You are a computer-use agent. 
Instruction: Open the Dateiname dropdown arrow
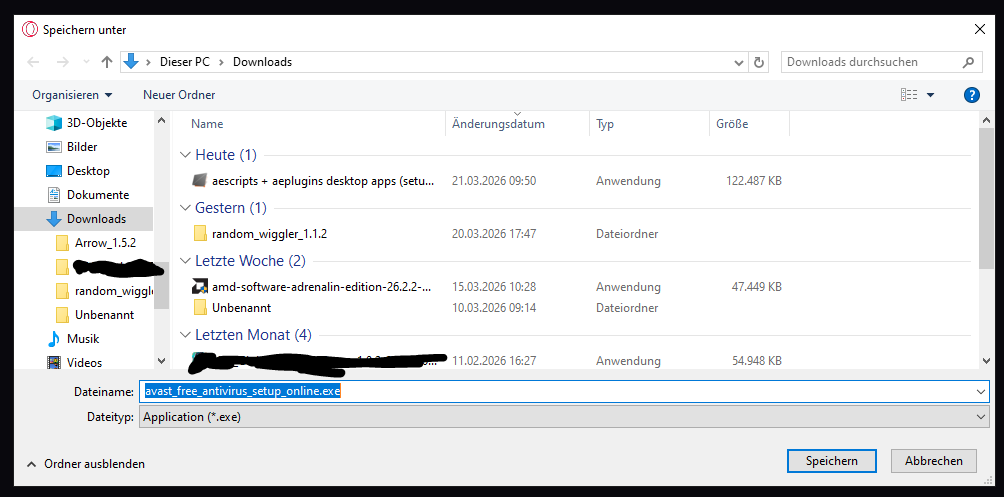pyautogui.click(x=981, y=391)
